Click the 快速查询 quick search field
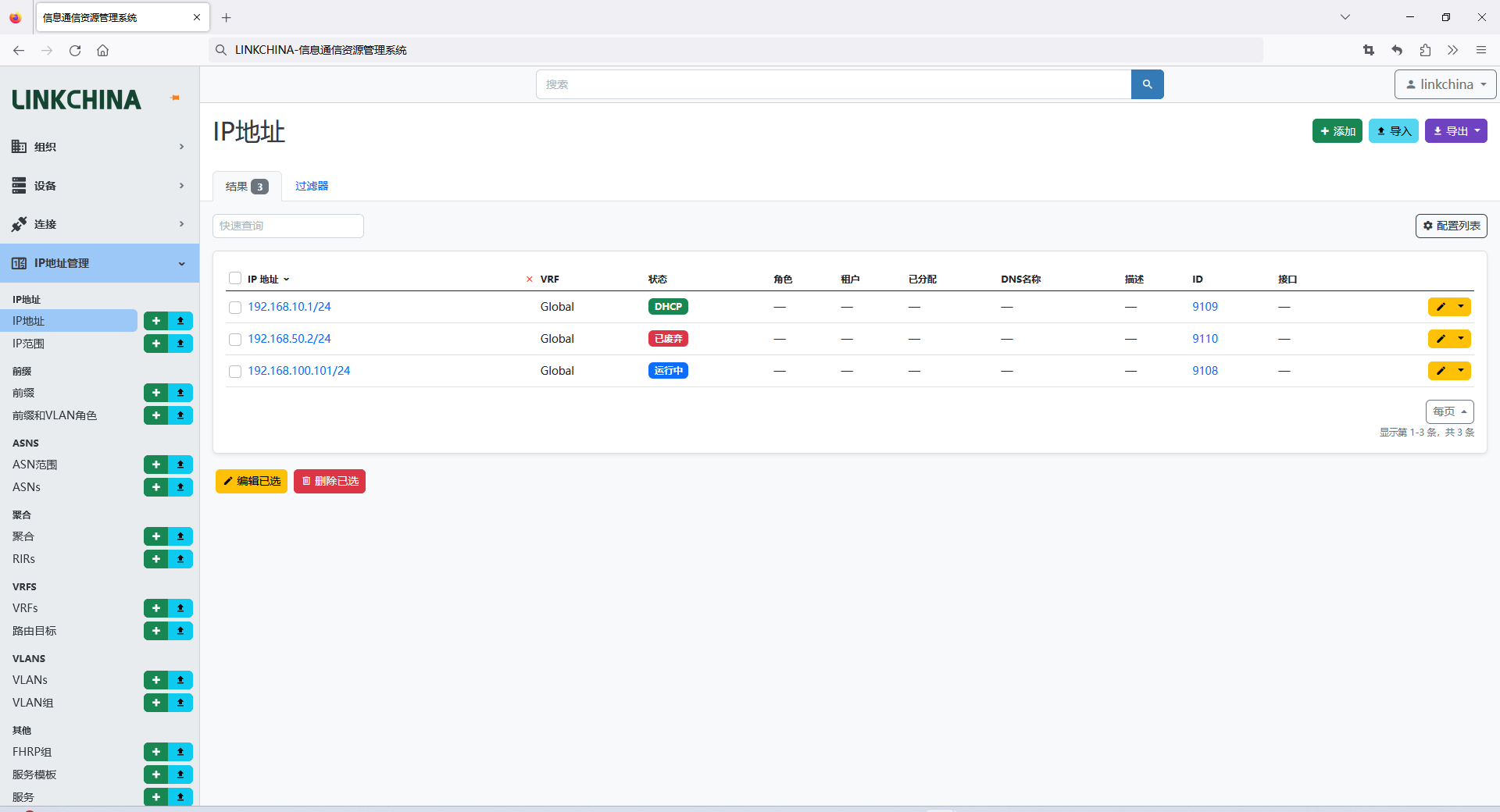Screen dimensions: 1500x812 coord(288,226)
